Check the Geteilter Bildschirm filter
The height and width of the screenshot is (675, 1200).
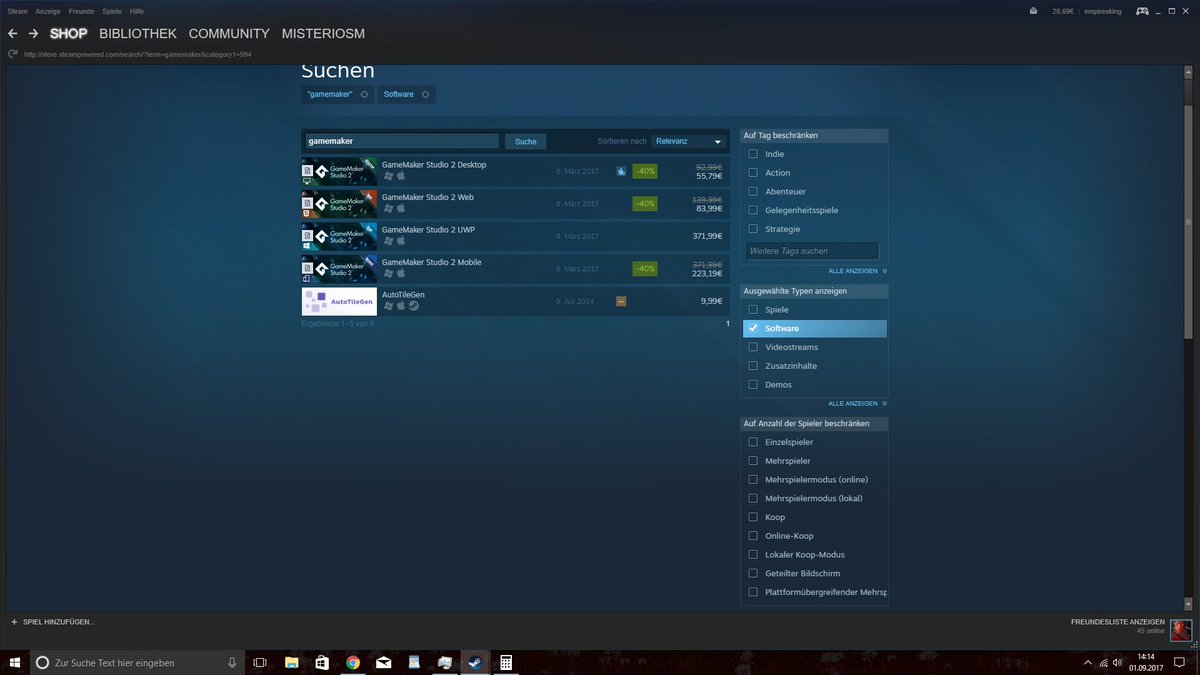click(753, 573)
